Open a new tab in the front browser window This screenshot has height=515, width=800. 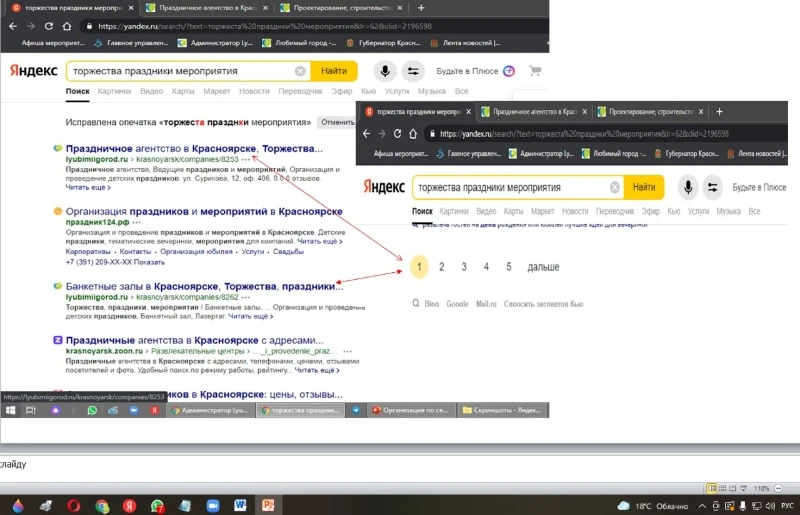719,112
